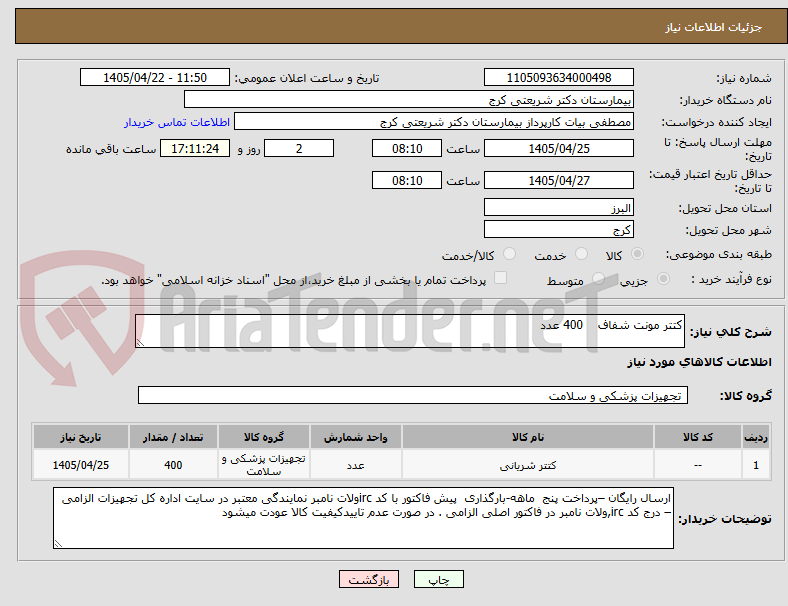This screenshot has height=606, width=788.
Task: Click the buyer notes textarea ارسال رایگان
Action: pos(363,518)
